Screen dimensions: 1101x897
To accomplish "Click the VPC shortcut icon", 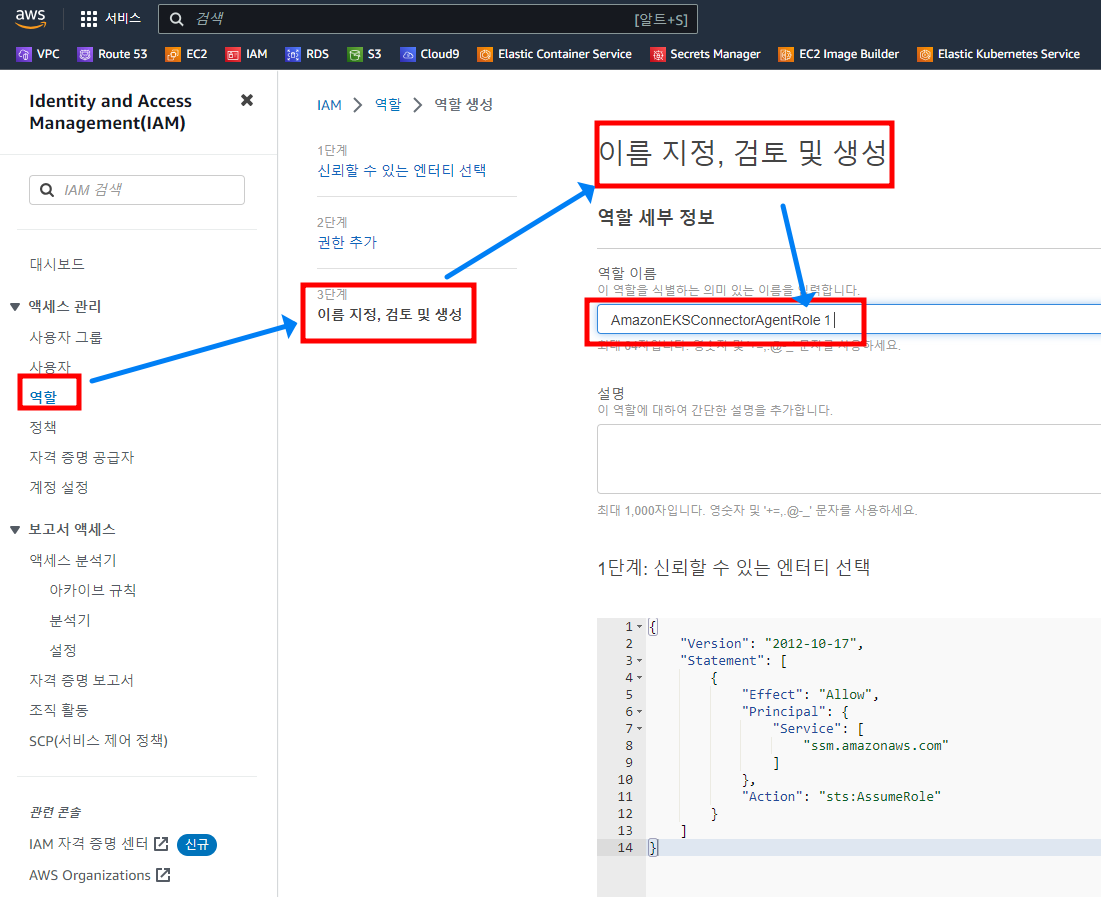I will coord(25,54).
